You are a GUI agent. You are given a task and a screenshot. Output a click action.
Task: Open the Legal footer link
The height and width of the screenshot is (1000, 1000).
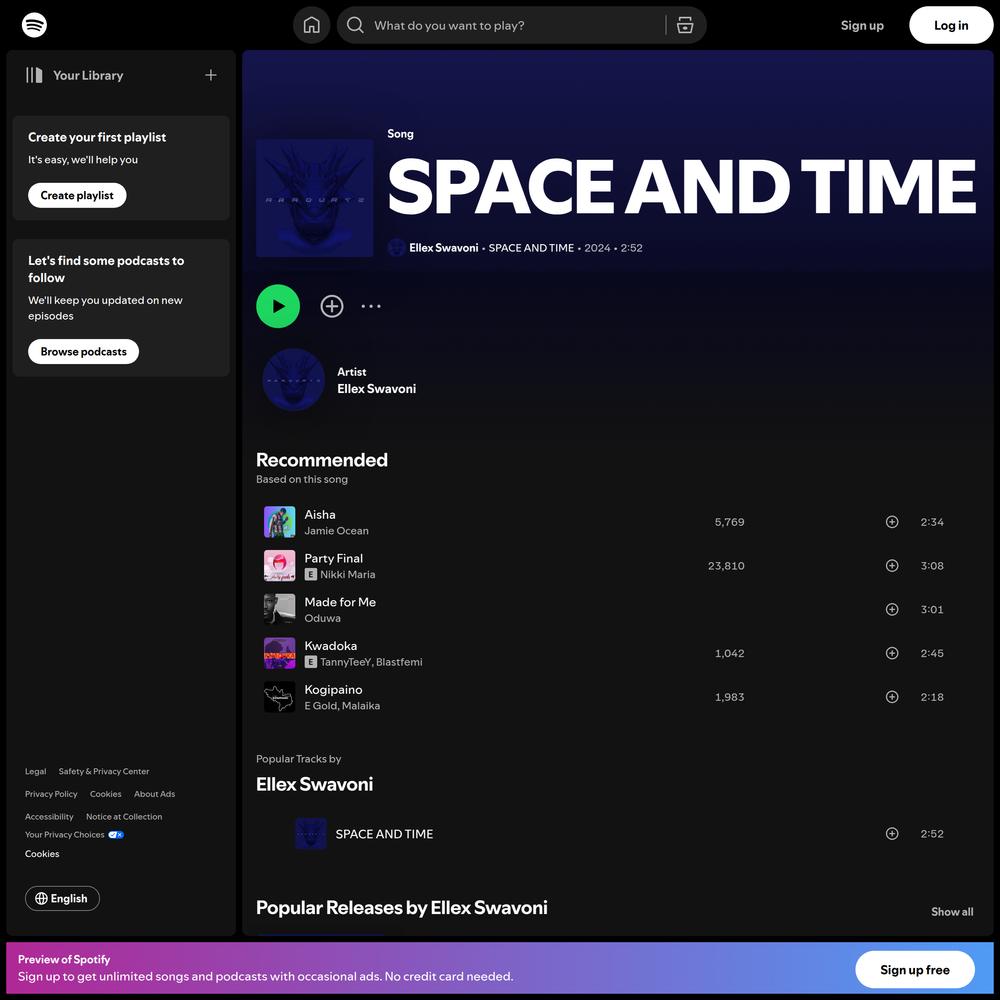pyautogui.click(x=36, y=771)
